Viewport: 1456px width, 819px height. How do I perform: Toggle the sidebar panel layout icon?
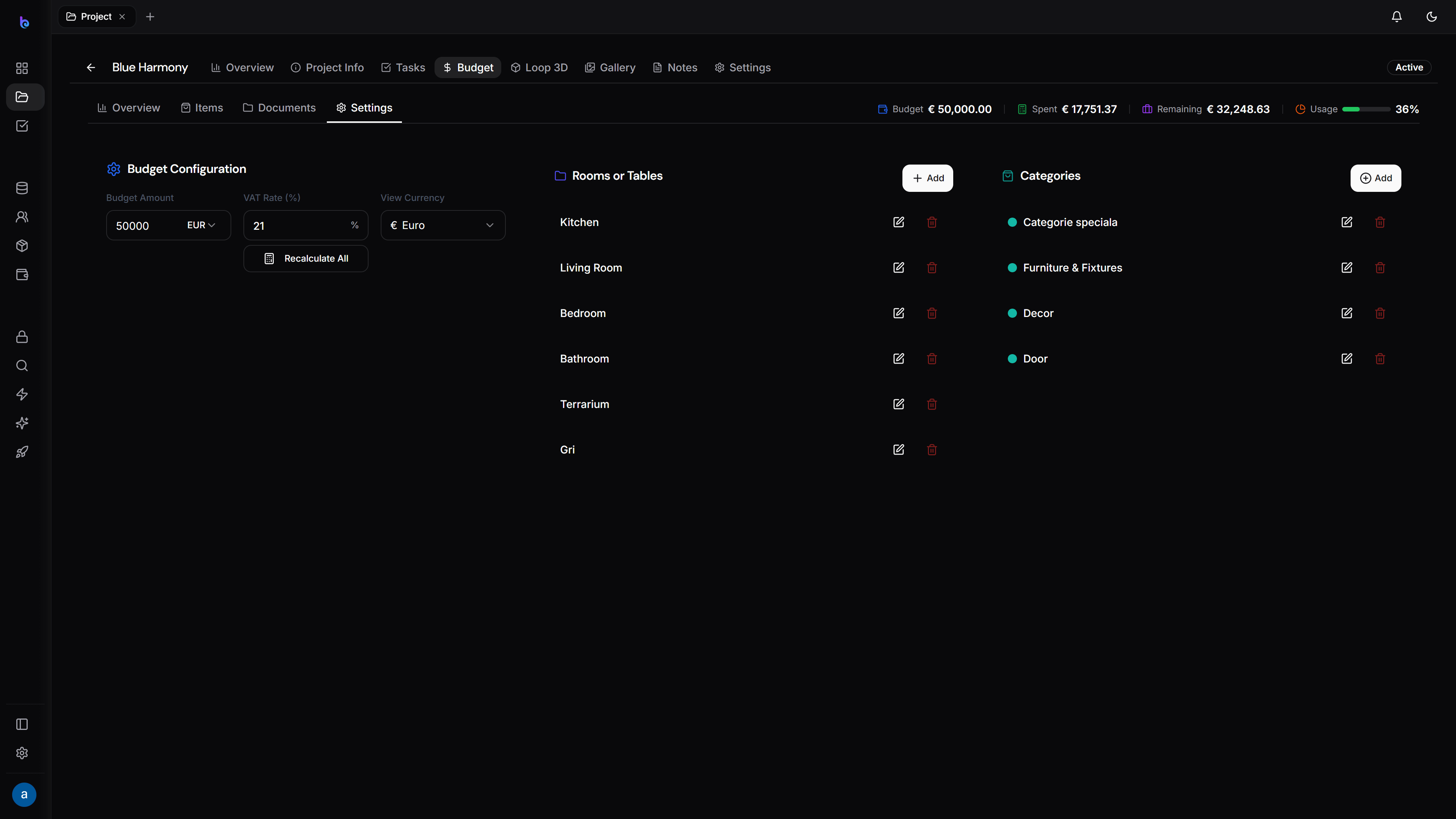coord(22,725)
